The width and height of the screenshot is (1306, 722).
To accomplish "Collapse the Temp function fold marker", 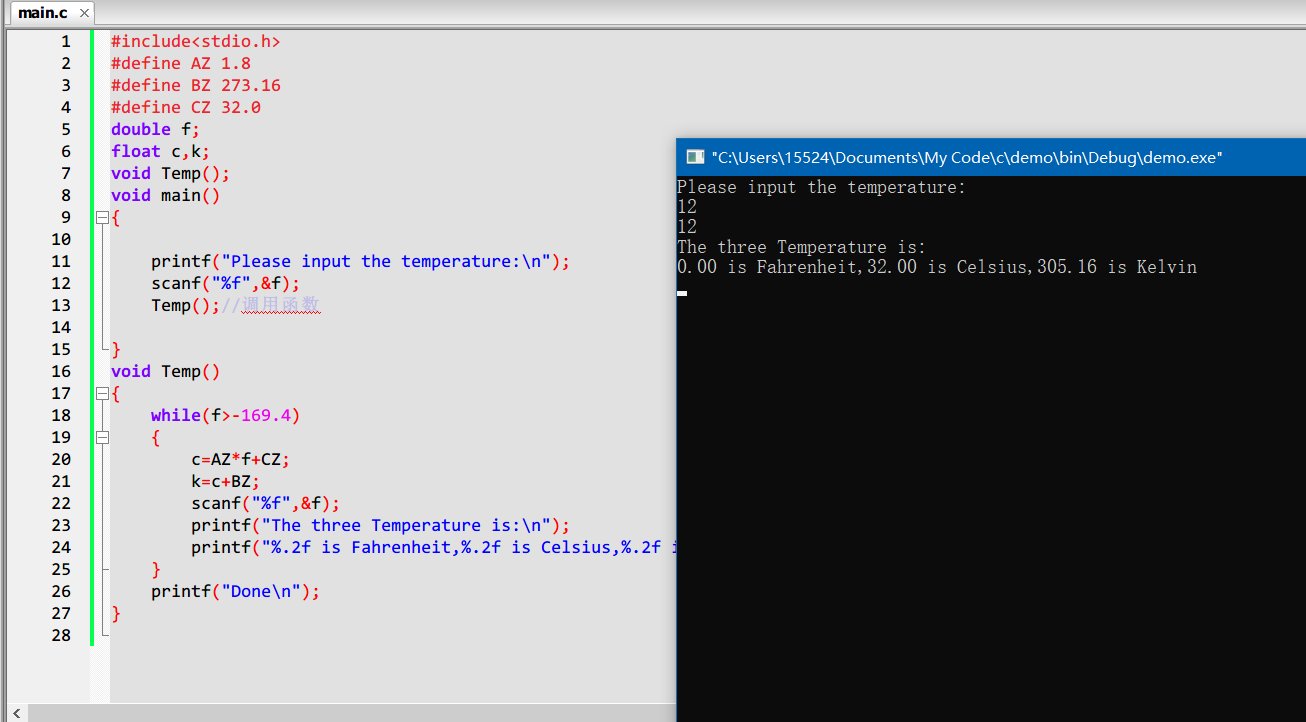I will tap(100, 393).
